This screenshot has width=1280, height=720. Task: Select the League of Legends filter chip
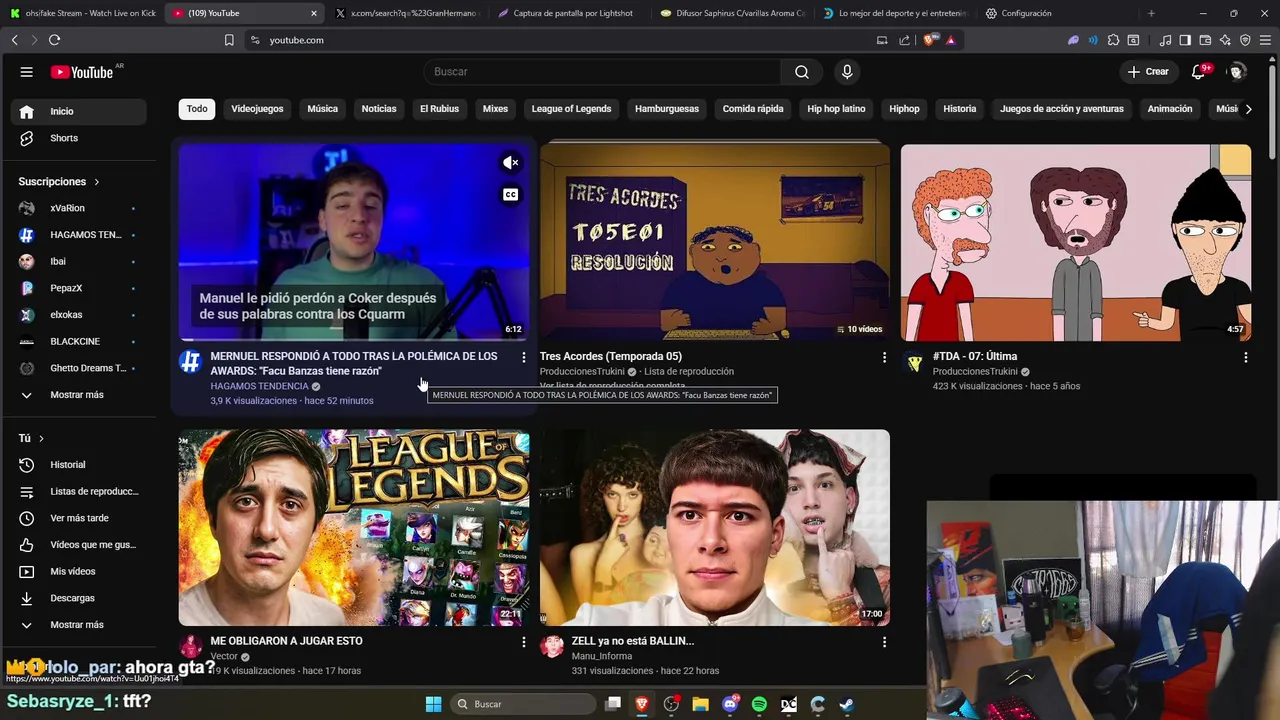point(571,109)
